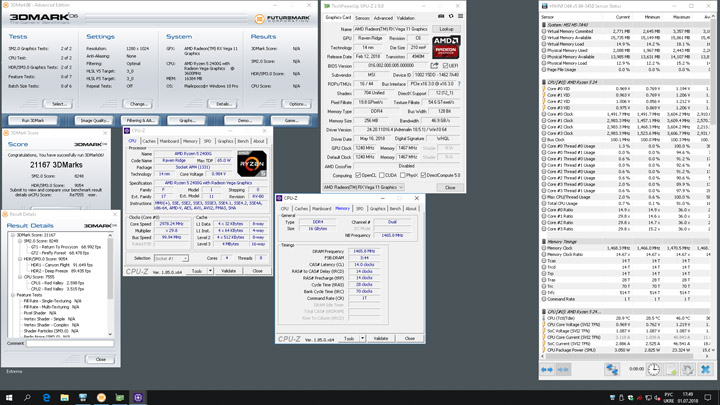Click the HWiNFO blue X close icon
The width and height of the screenshot is (720, 405).
704,369
